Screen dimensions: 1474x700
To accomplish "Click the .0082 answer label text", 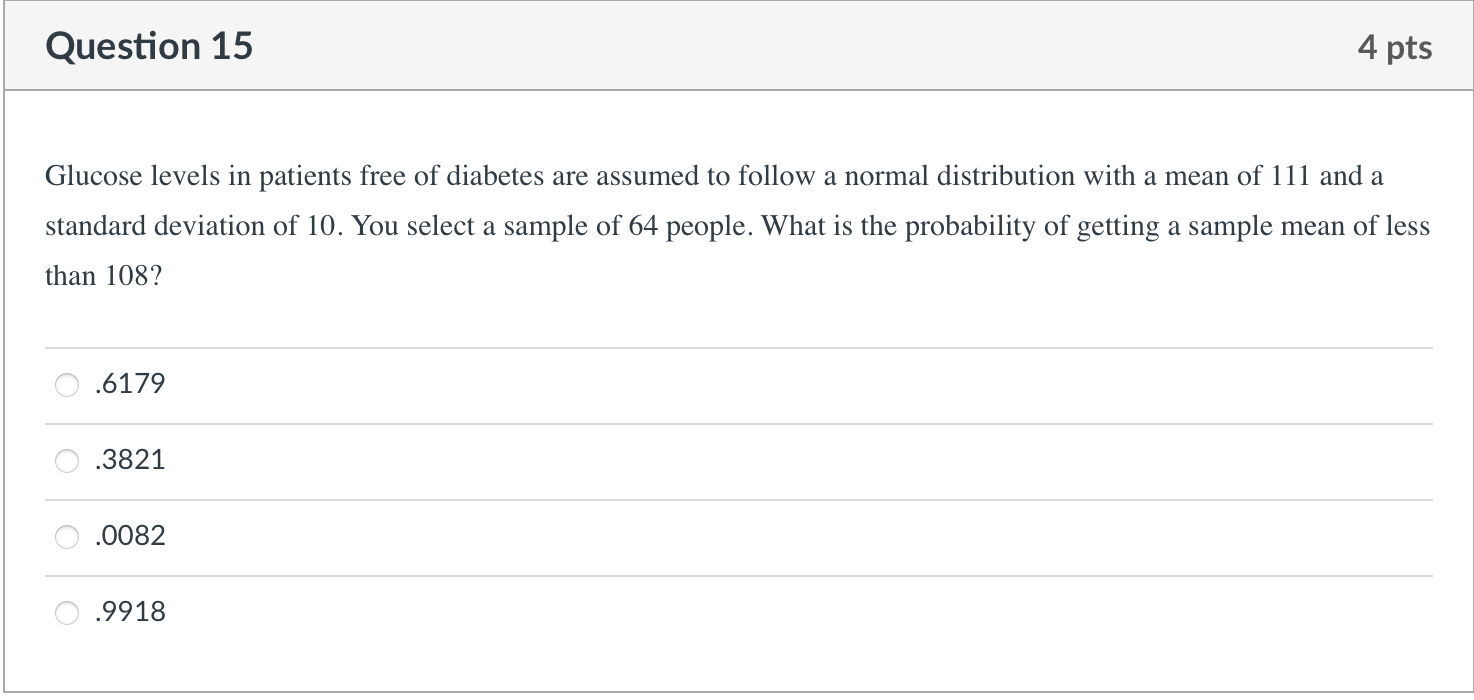I will (129, 536).
